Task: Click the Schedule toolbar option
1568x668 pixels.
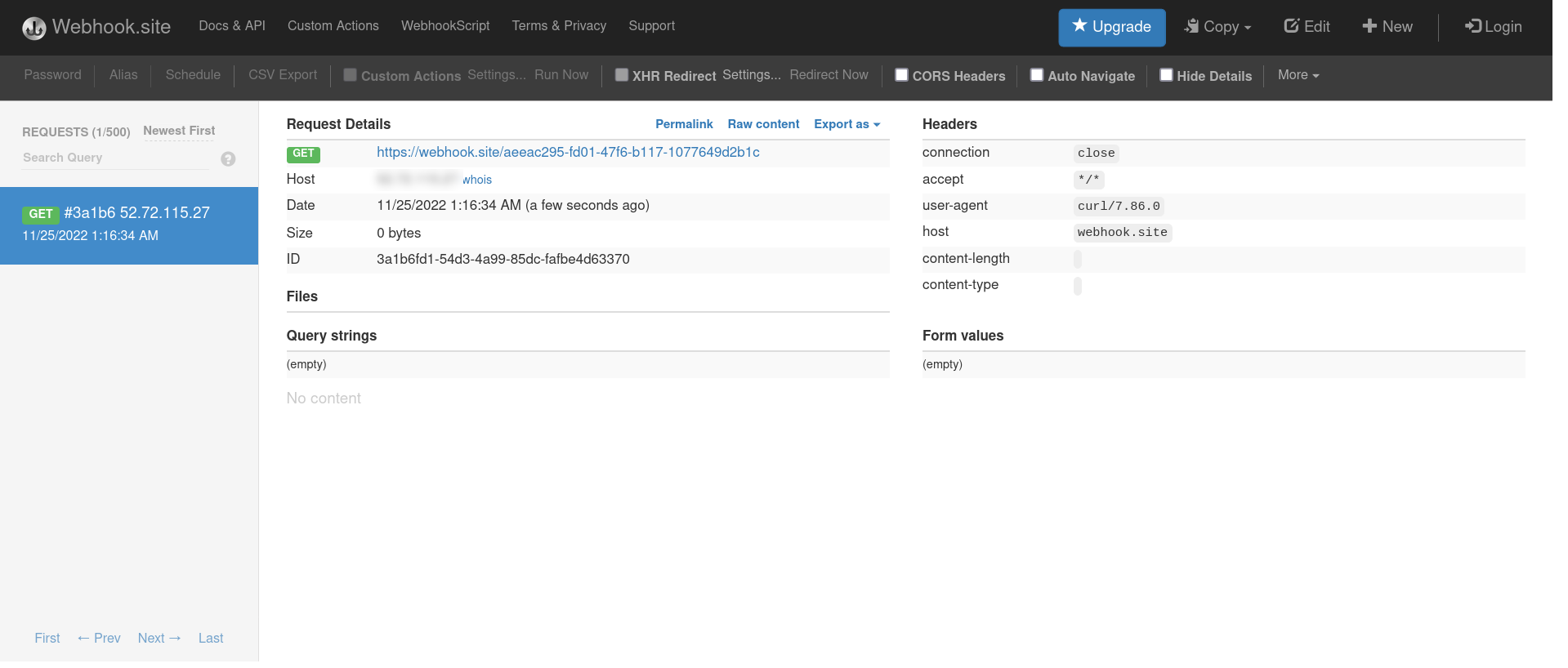Action: click(x=193, y=75)
